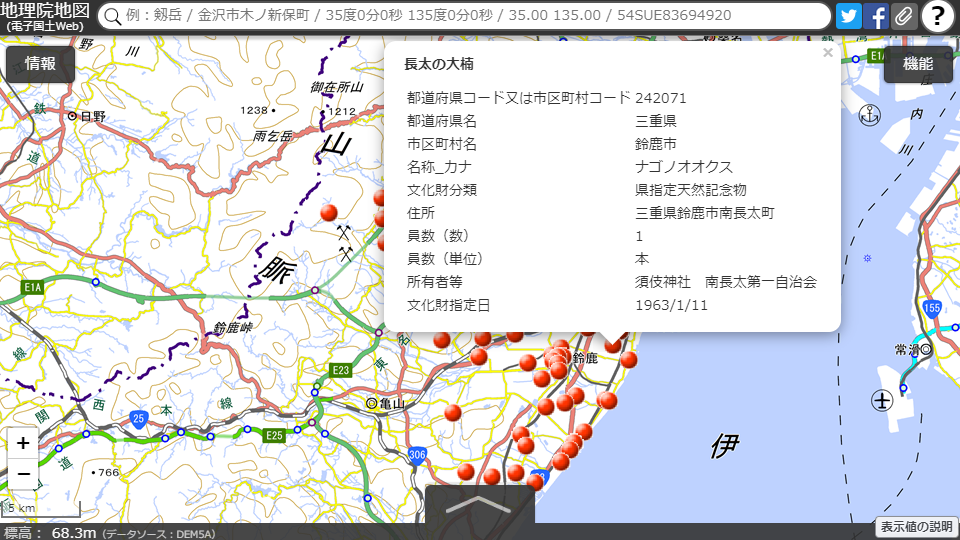Viewport: 960px width, 540px height.
Task: Click the 三重県鈴鹿市南長太町 address value
Action: [x=705, y=213]
